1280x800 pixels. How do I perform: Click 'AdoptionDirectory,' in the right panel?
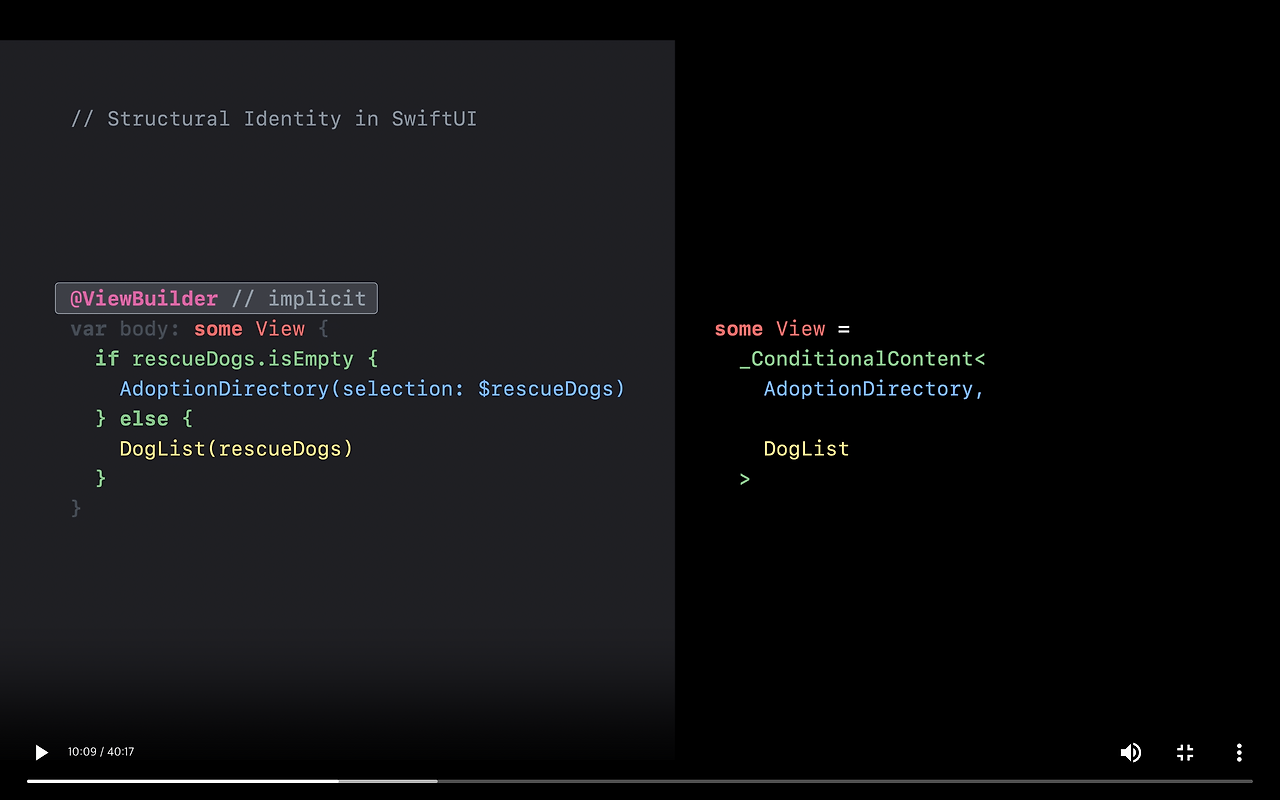874,389
